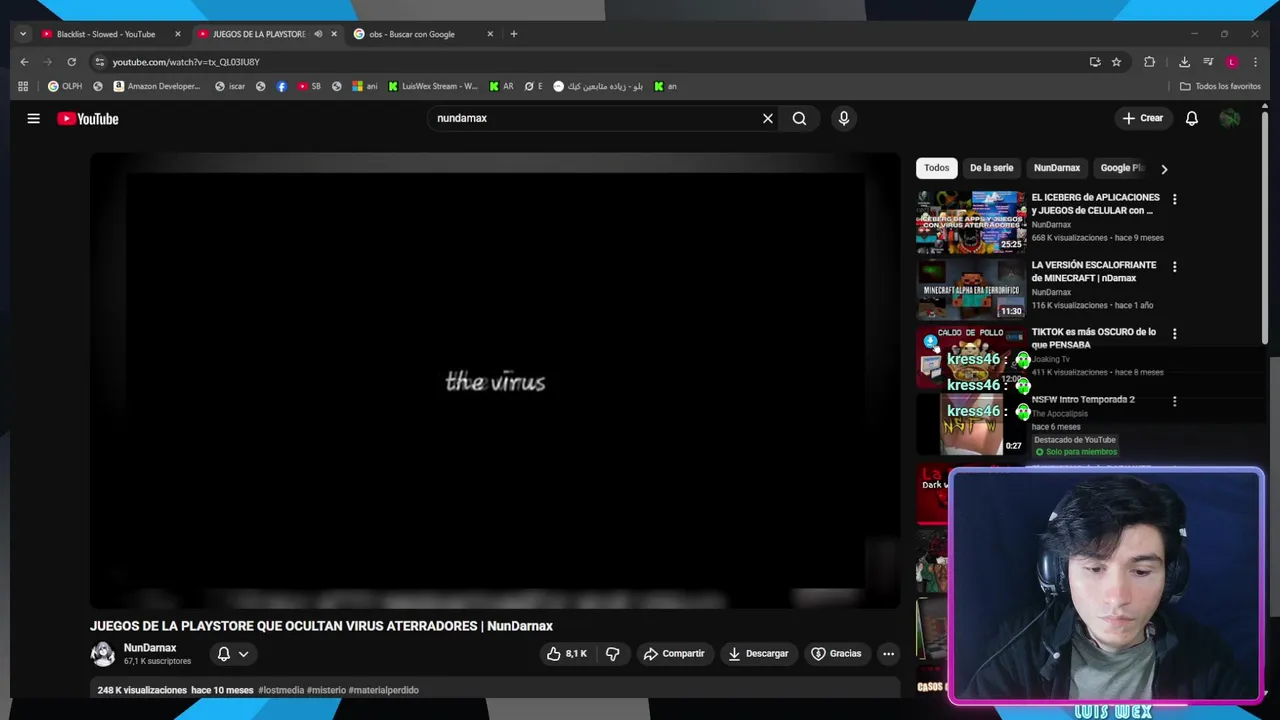Open more actions ellipsis under video

point(888,653)
